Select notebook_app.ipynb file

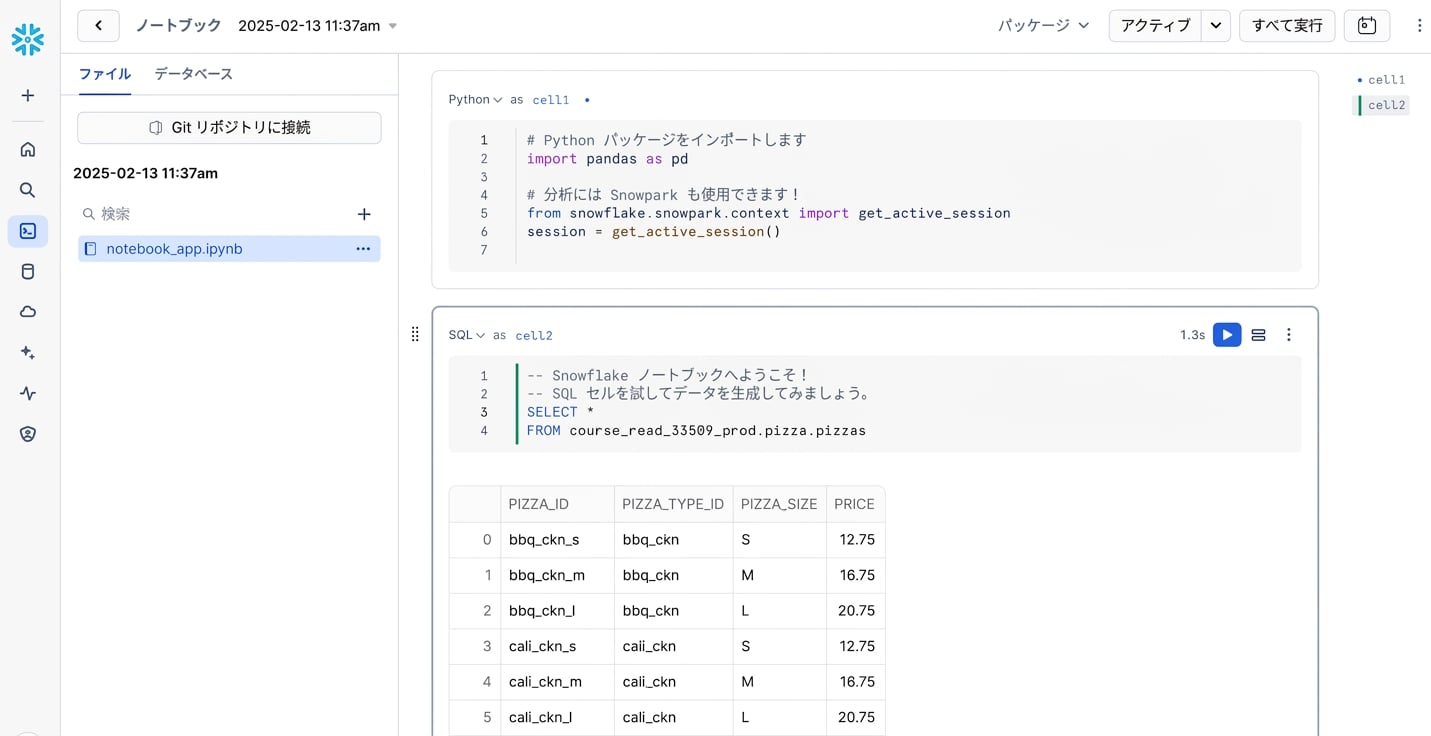229,249
